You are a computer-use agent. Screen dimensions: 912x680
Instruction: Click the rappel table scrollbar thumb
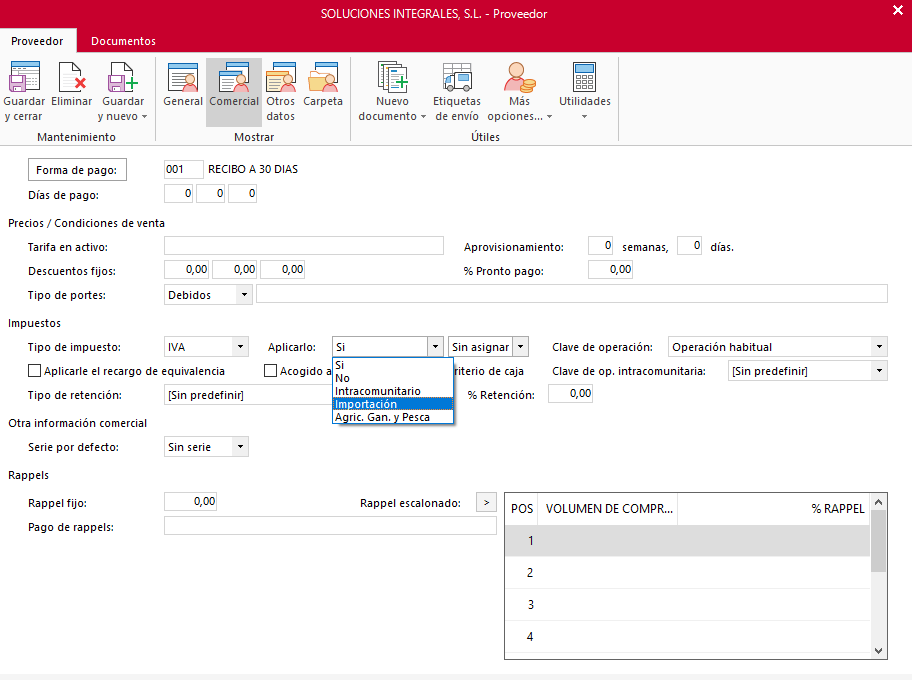[x=878, y=541]
